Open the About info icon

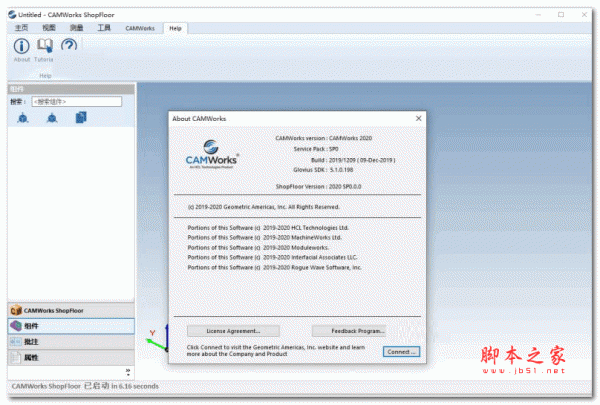click(21, 46)
